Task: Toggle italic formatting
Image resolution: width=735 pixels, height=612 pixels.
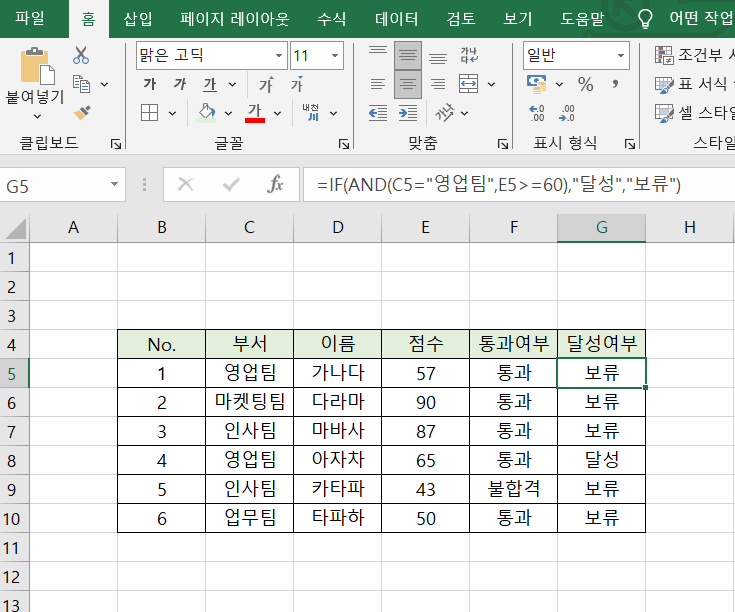Action: tap(180, 84)
